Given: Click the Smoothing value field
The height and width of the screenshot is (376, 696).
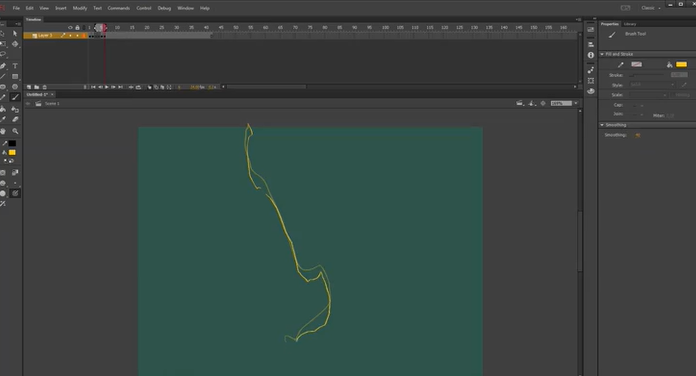Looking at the screenshot, I should [x=638, y=135].
